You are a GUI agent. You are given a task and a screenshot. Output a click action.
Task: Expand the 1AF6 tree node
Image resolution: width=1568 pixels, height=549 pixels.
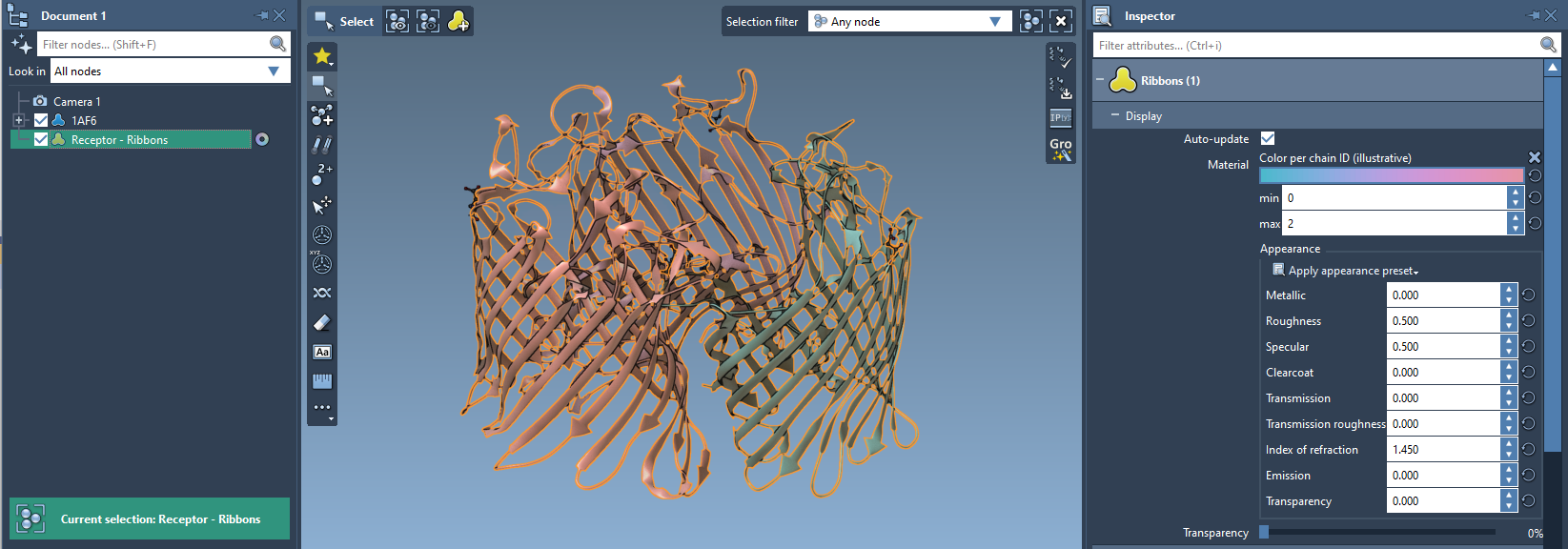pos(18,120)
